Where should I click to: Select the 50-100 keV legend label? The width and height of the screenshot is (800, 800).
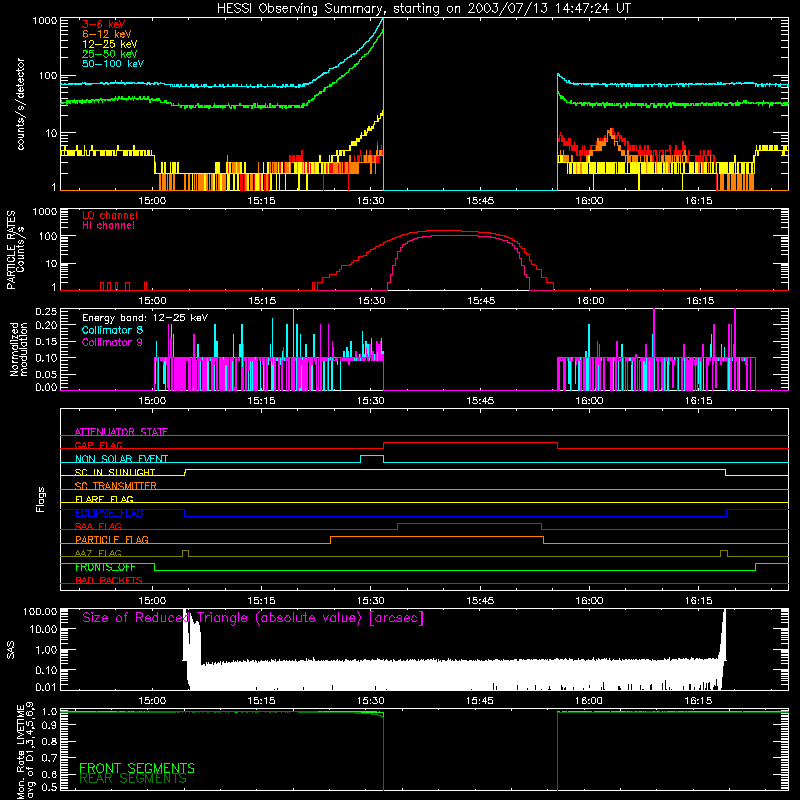click(113, 64)
